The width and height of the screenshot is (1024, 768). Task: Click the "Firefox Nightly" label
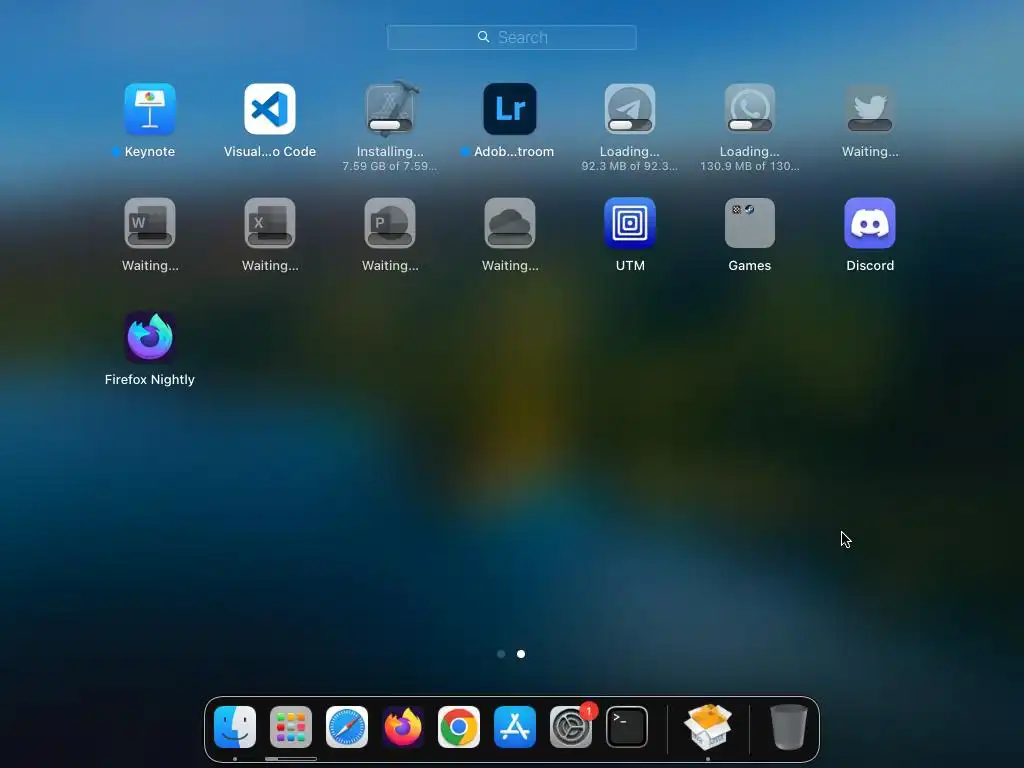click(x=150, y=379)
